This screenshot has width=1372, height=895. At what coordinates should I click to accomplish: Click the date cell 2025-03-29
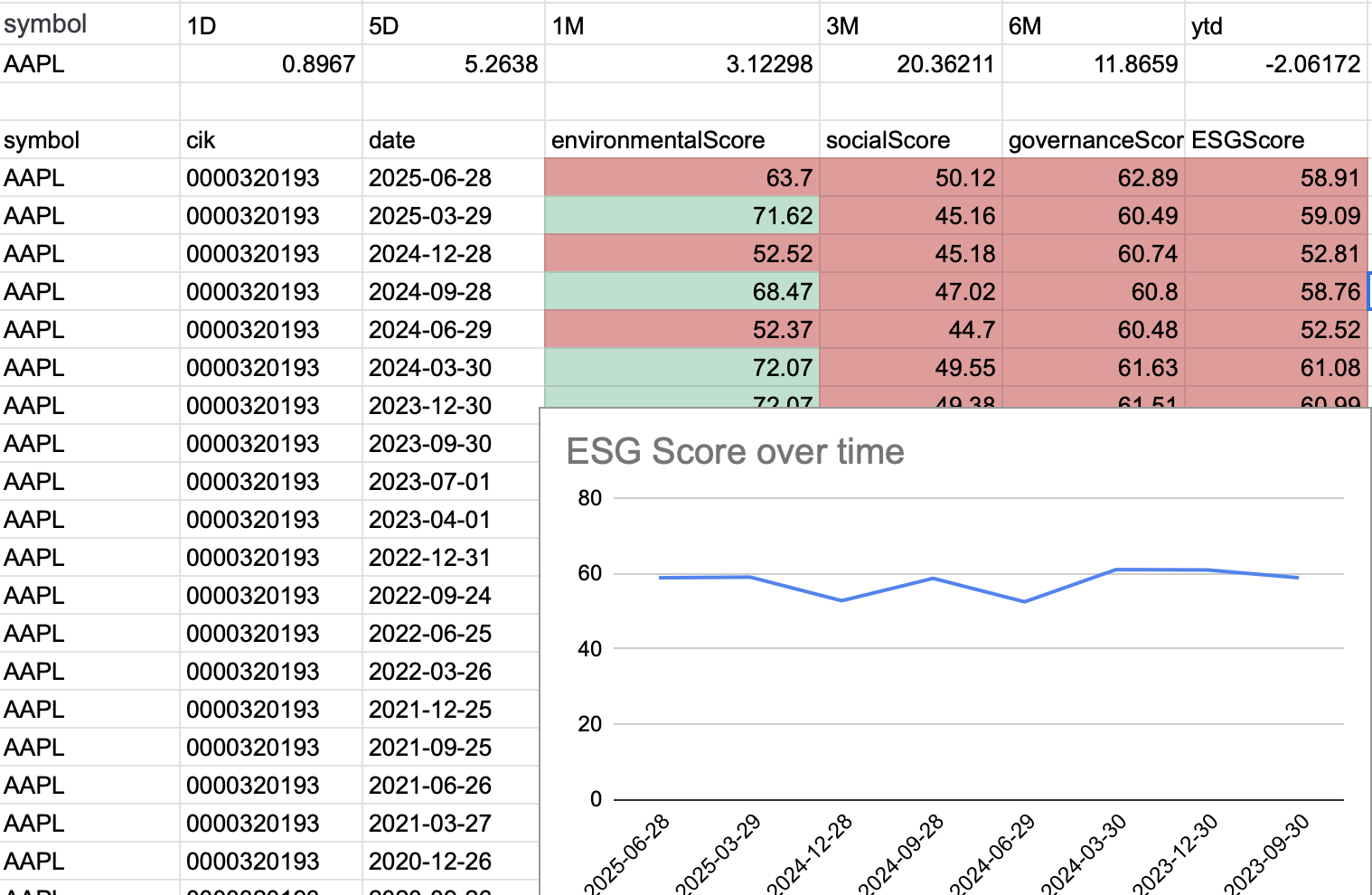coord(454,216)
